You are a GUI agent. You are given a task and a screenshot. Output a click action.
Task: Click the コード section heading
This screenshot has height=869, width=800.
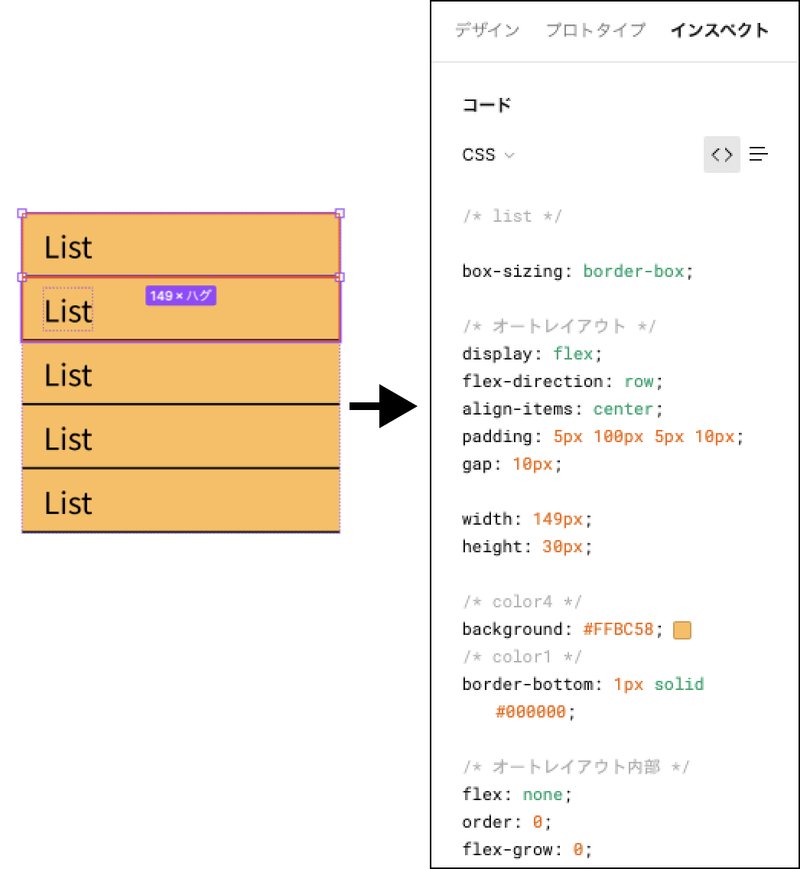tap(486, 105)
